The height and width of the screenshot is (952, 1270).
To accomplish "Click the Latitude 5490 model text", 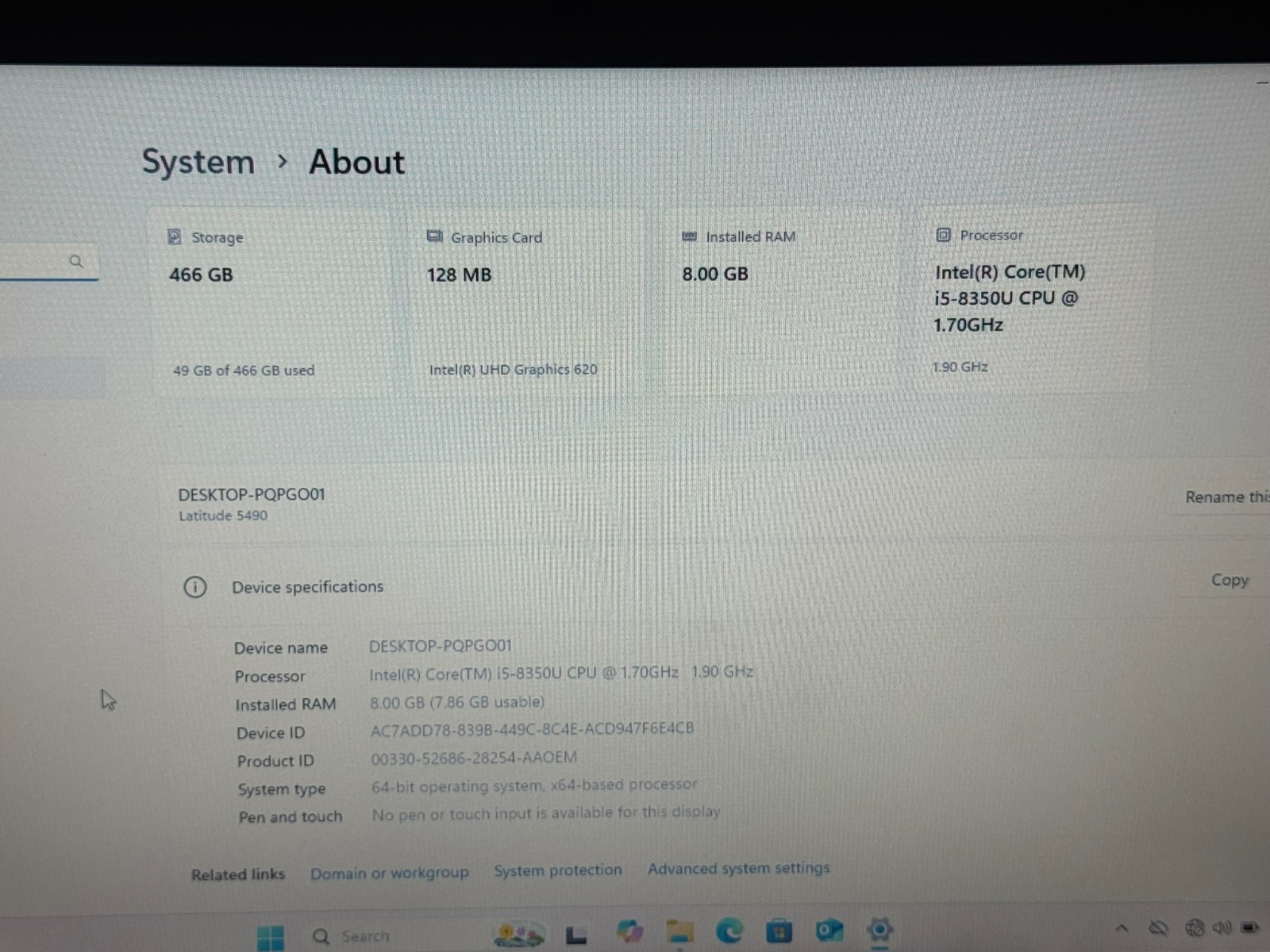I will (222, 516).
